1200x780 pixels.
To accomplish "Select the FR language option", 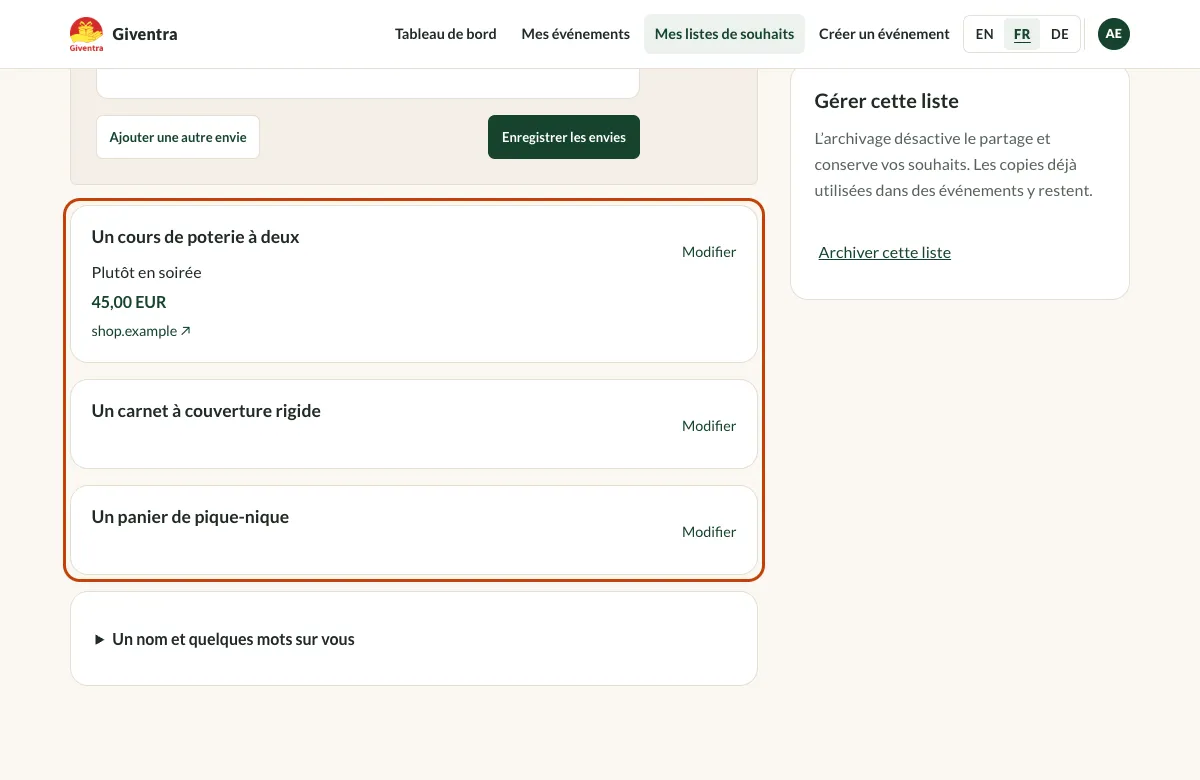I will (1022, 34).
